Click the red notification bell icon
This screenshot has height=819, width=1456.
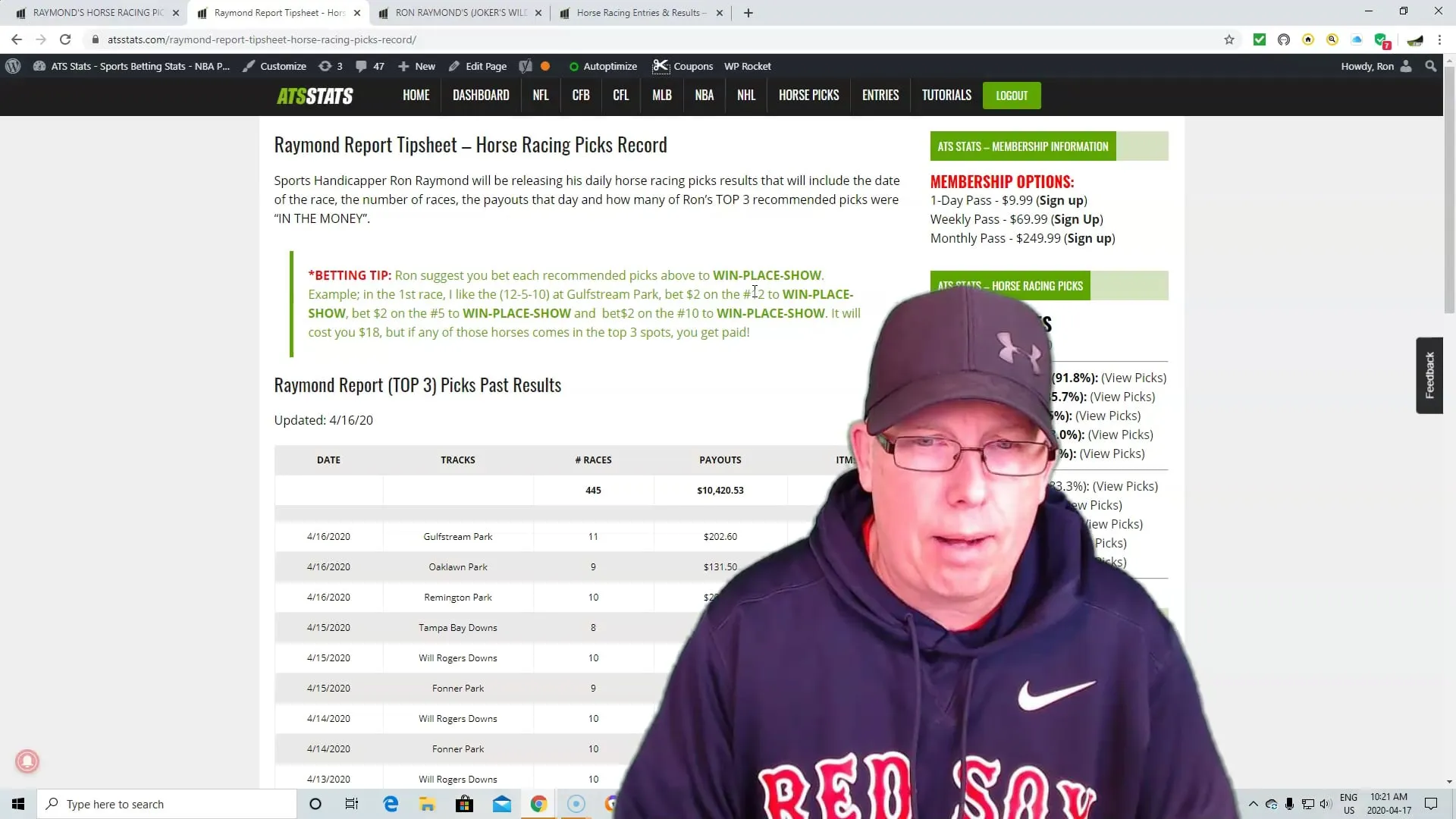tap(27, 761)
